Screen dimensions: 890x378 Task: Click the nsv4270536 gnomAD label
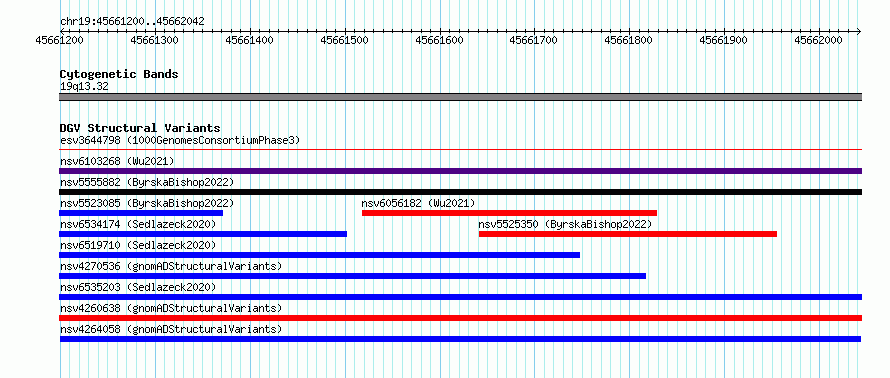coord(171,266)
